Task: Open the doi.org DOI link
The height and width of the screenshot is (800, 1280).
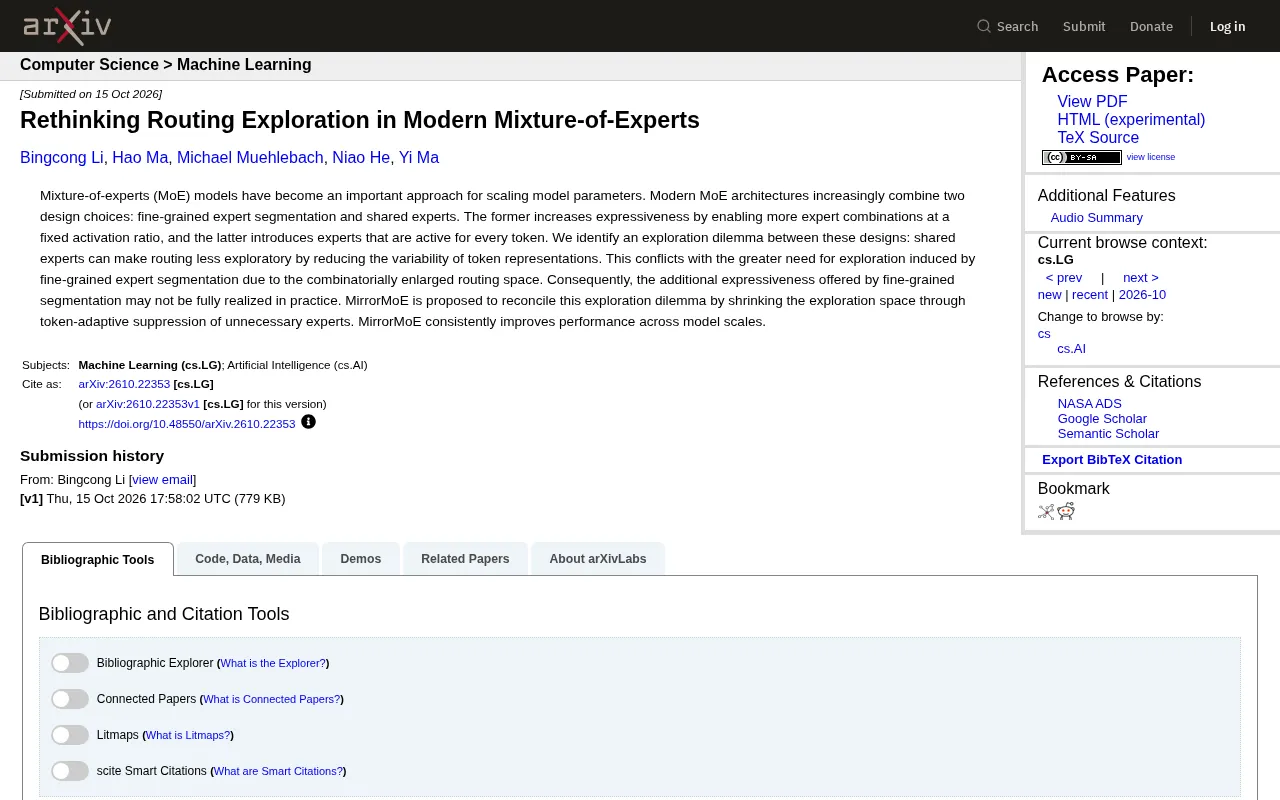Action: pos(187,424)
